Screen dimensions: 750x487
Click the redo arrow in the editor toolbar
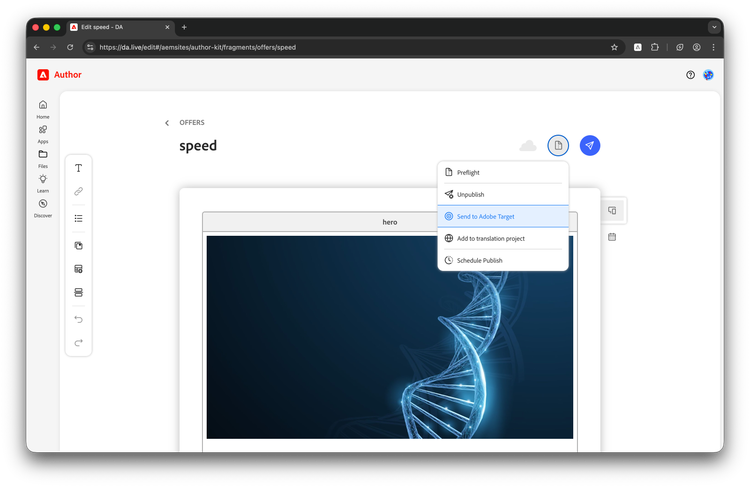point(78,343)
